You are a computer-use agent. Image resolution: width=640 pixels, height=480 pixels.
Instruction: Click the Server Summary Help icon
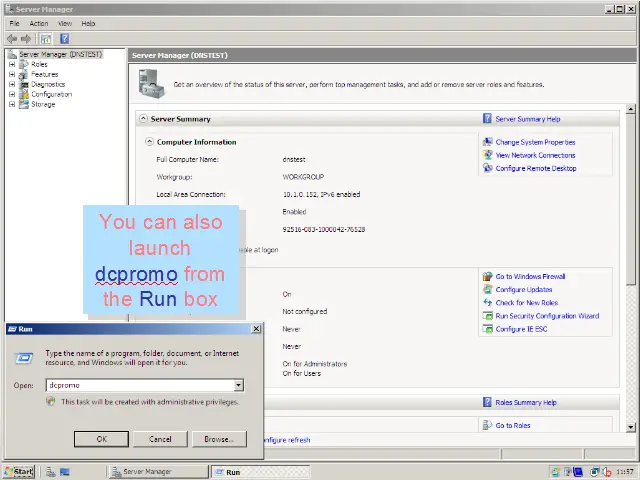[x=487, y=119]
